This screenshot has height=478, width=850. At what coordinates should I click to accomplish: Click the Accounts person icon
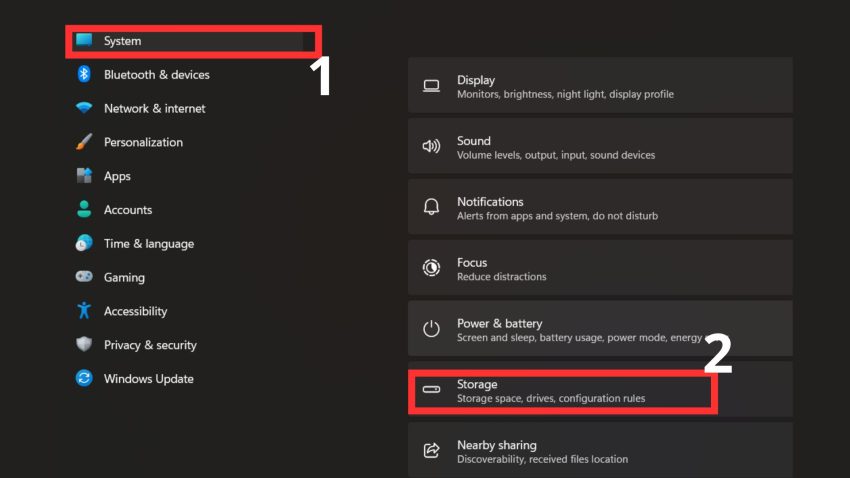click(x=84, y=209)
